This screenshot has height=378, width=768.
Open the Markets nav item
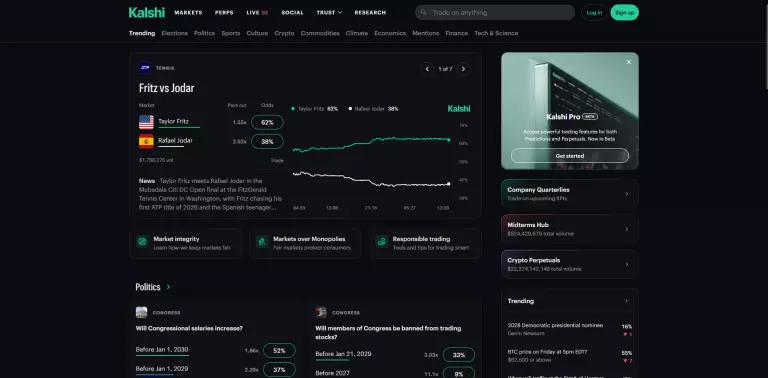coord(188,13)
